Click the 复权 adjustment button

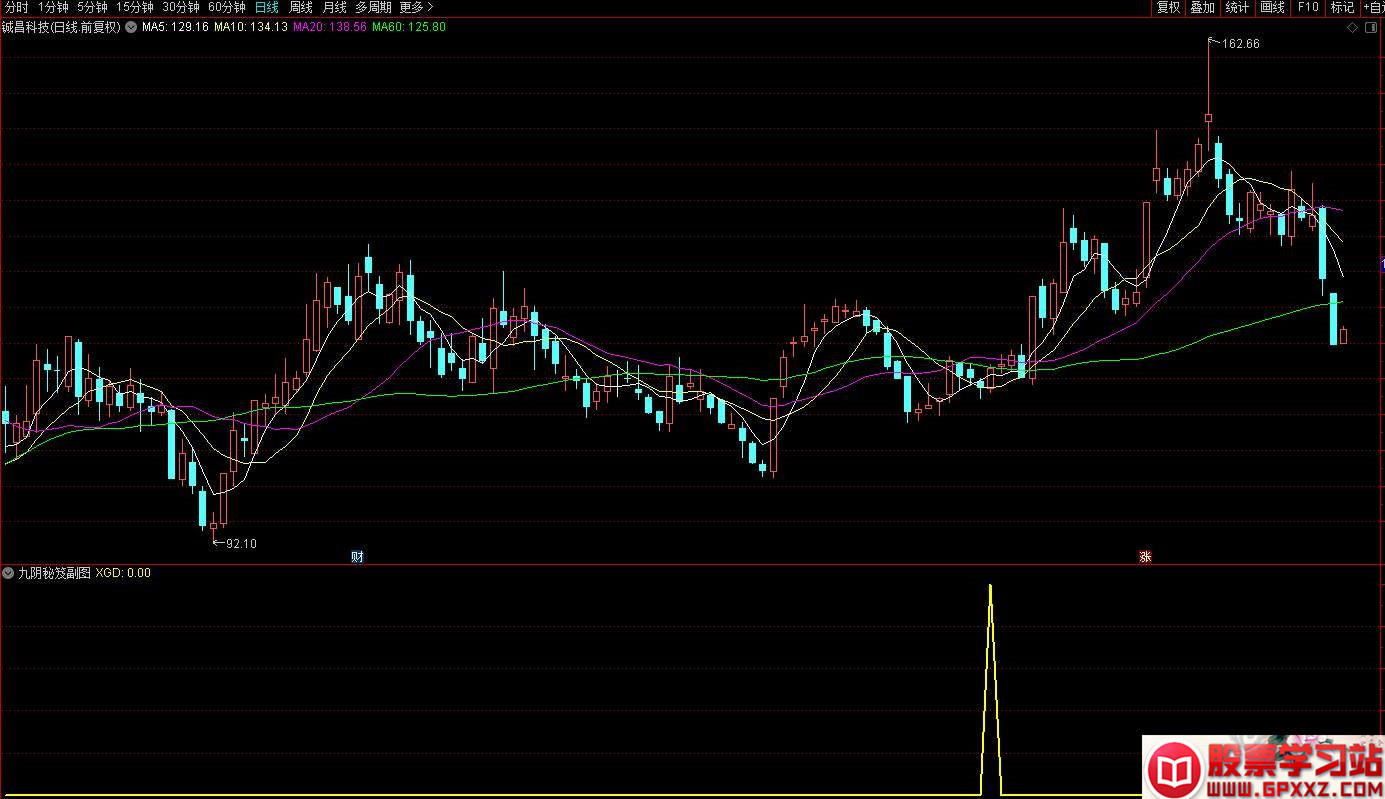point(1168,7)
